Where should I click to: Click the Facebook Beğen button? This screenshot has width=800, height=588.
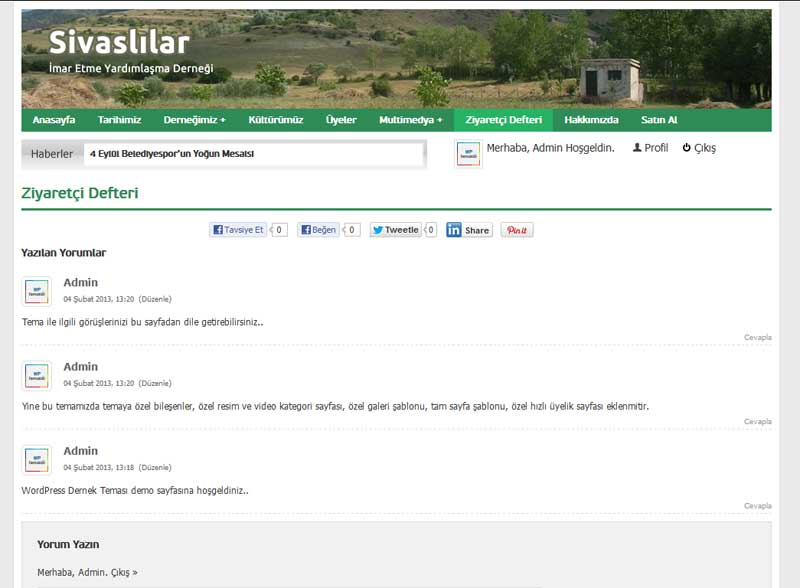coord(318,230)
